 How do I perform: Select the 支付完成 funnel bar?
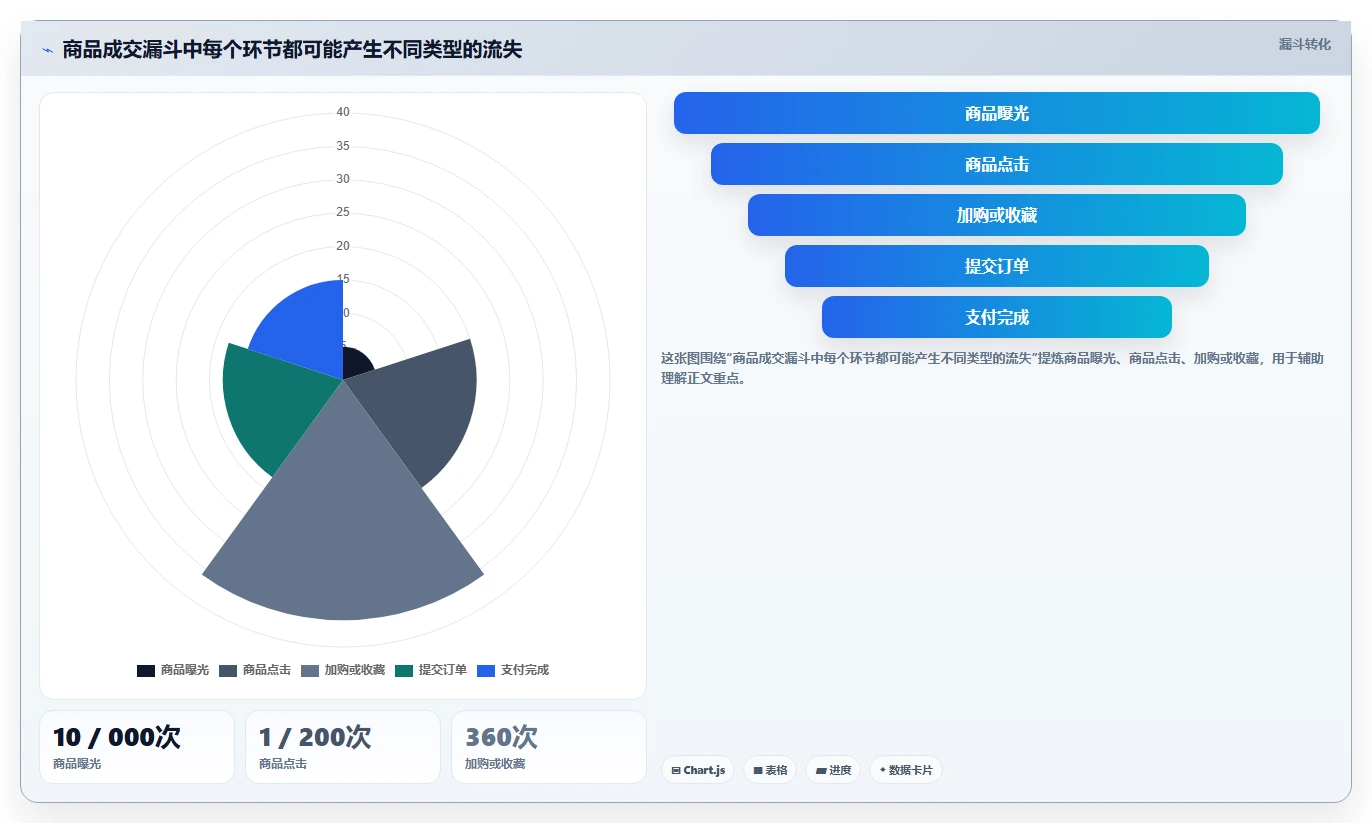point(997,317)
